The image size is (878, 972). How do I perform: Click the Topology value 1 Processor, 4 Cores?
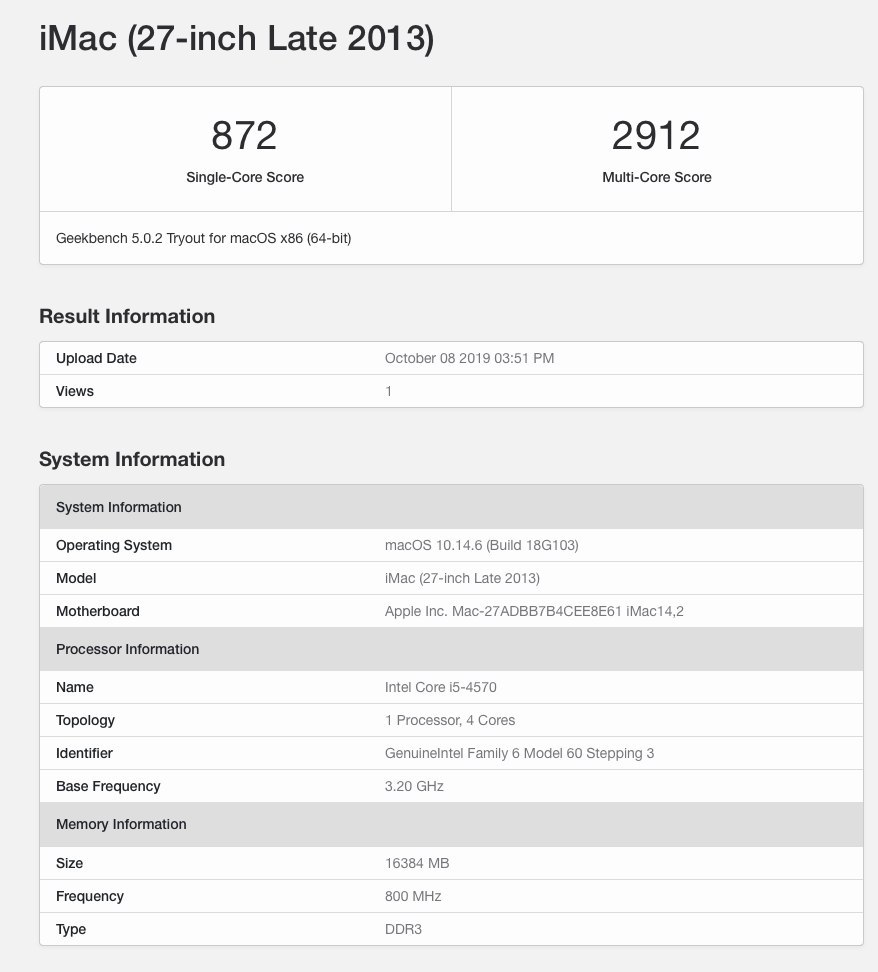(450, 720)
